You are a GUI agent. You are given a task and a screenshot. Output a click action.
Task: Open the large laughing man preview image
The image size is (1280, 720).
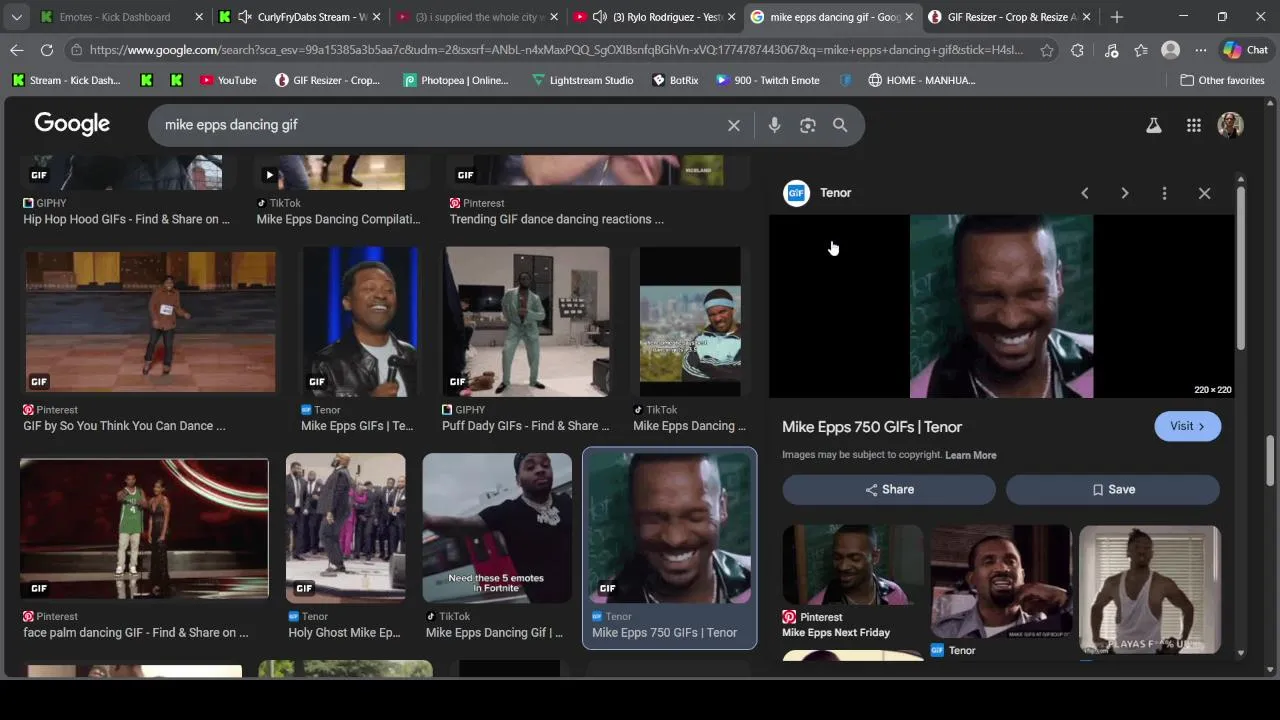point(1001,306)
